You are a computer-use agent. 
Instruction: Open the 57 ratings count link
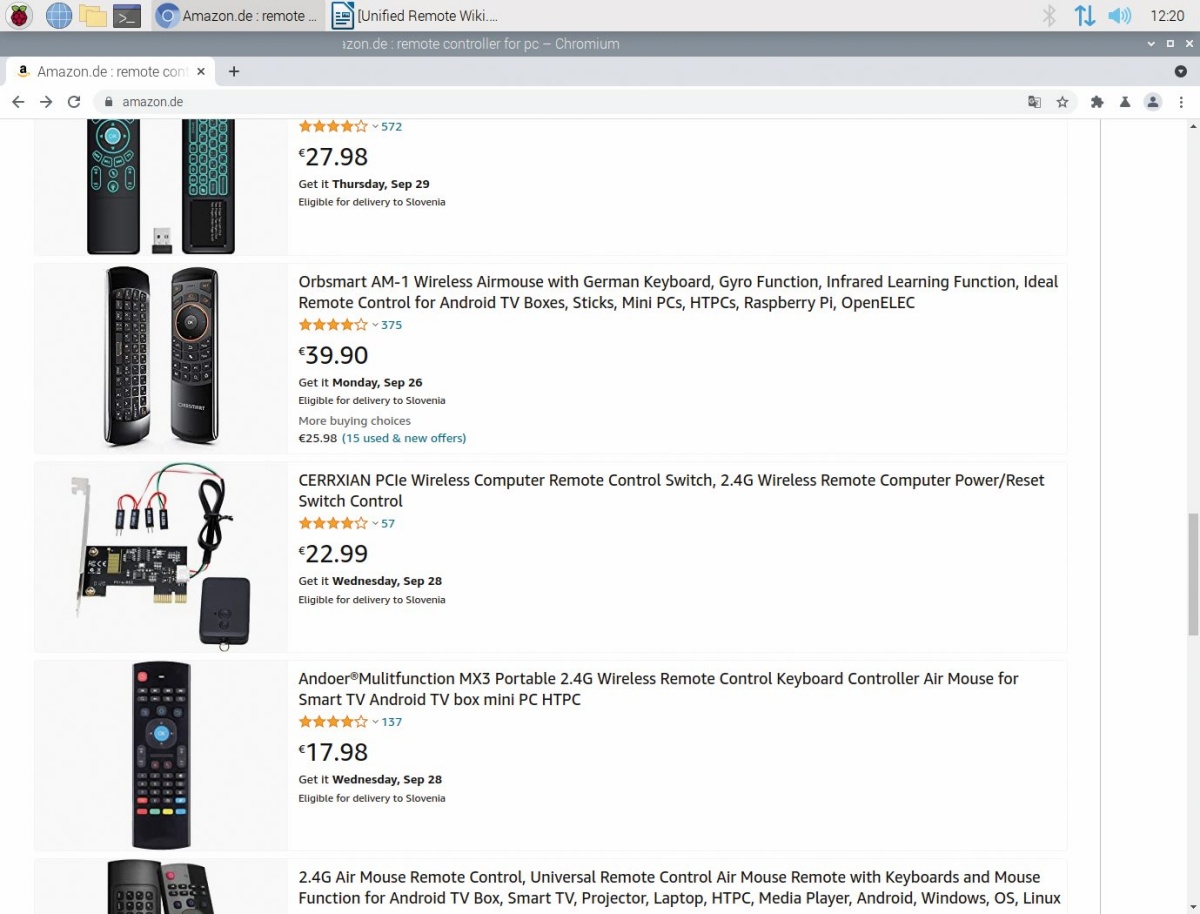point(388,524)
